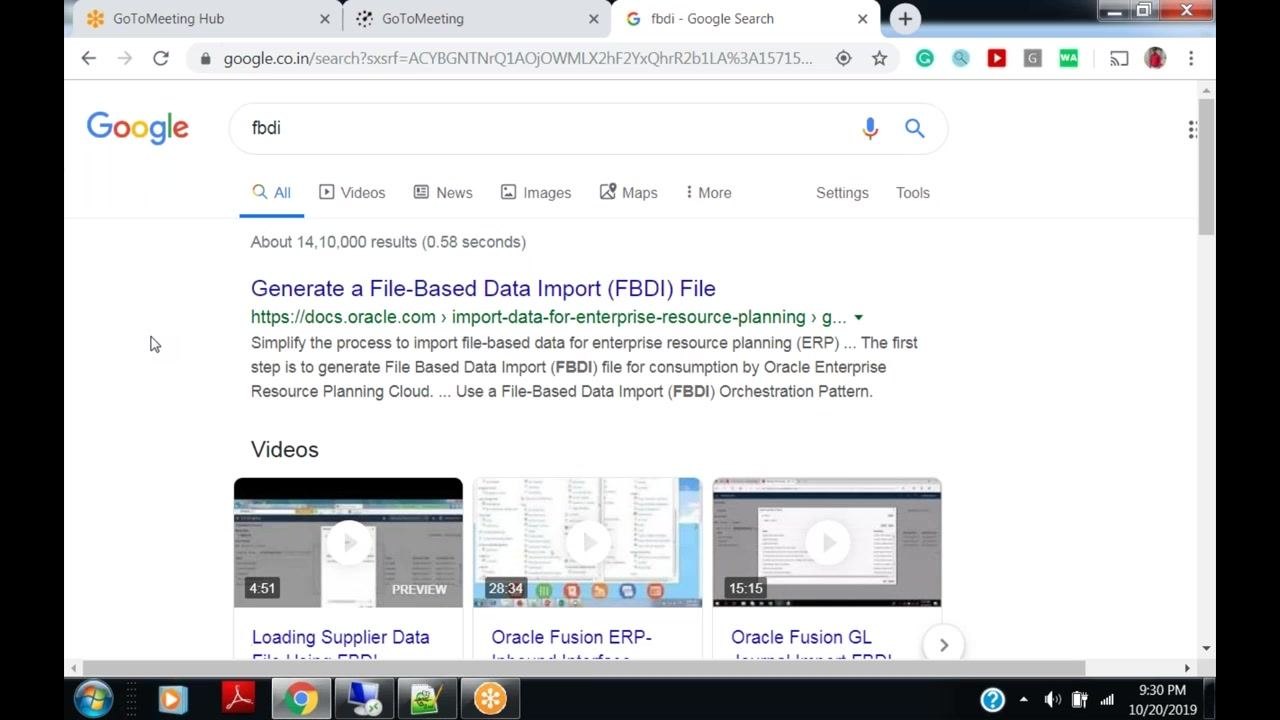The width and height of the screenshot is (1280, 720).
Task: Show hidden system tray icons
Action: (1023, 700)
